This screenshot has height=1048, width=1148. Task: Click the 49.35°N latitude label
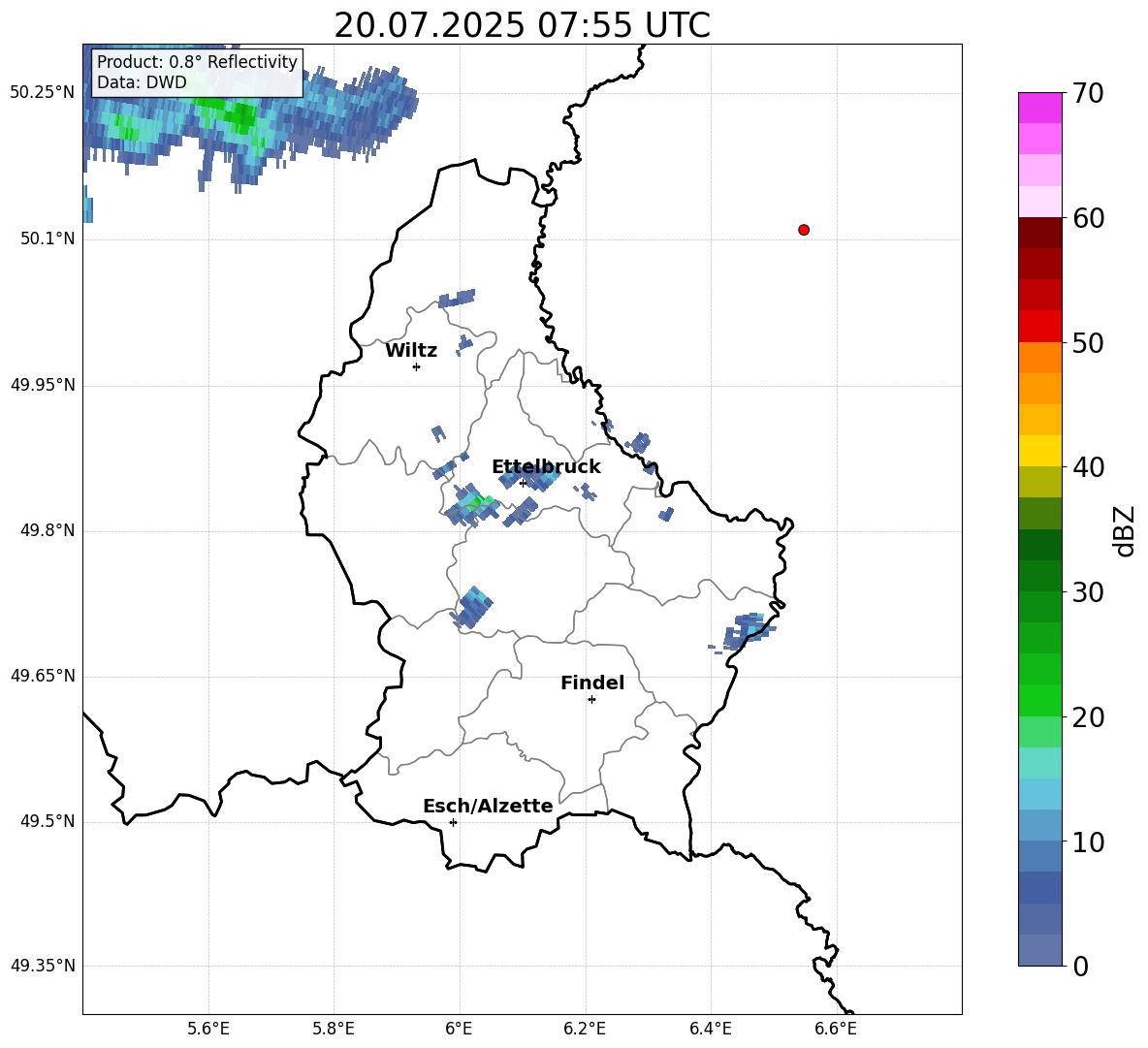pyautogui.click(x=43, y=967)
